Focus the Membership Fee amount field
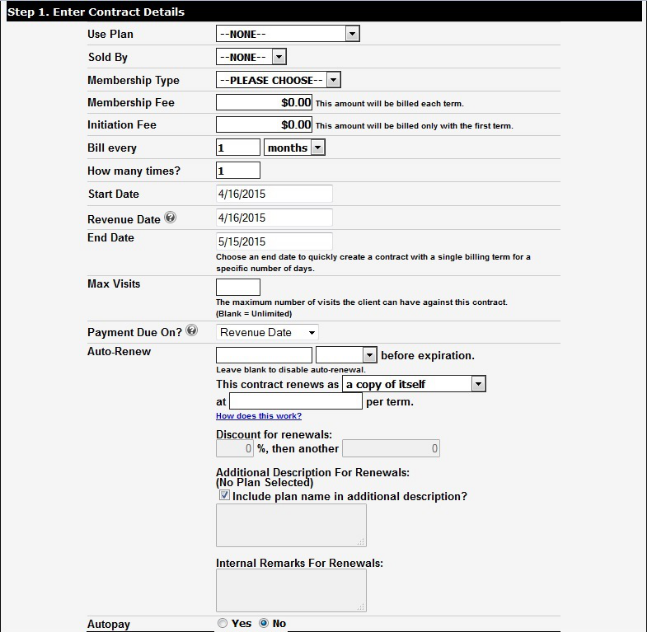The width and height of the screenshot is (647, 632). pos(264,102)
